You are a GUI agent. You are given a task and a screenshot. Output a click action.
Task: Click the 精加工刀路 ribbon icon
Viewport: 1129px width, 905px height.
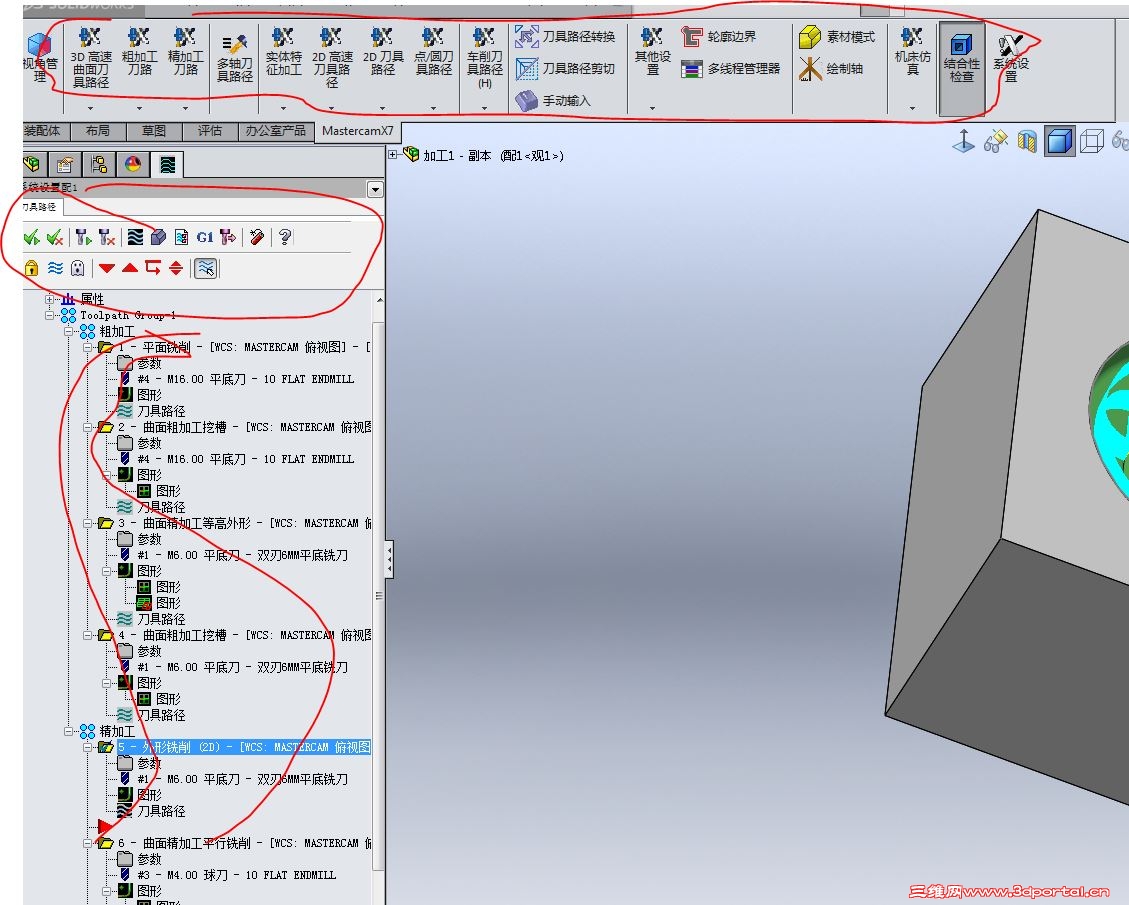tap(185, 52)
